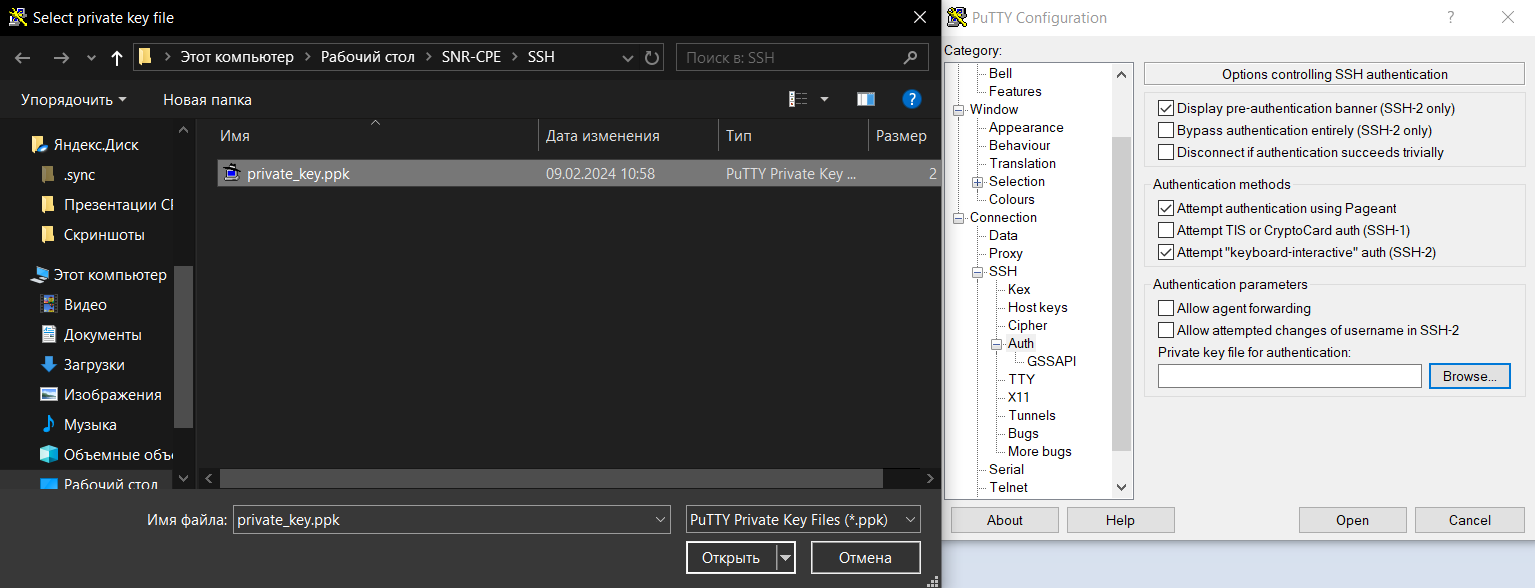Select Tunnels in the category tree
This screenshot has width=1535, height=588.
1031,415
